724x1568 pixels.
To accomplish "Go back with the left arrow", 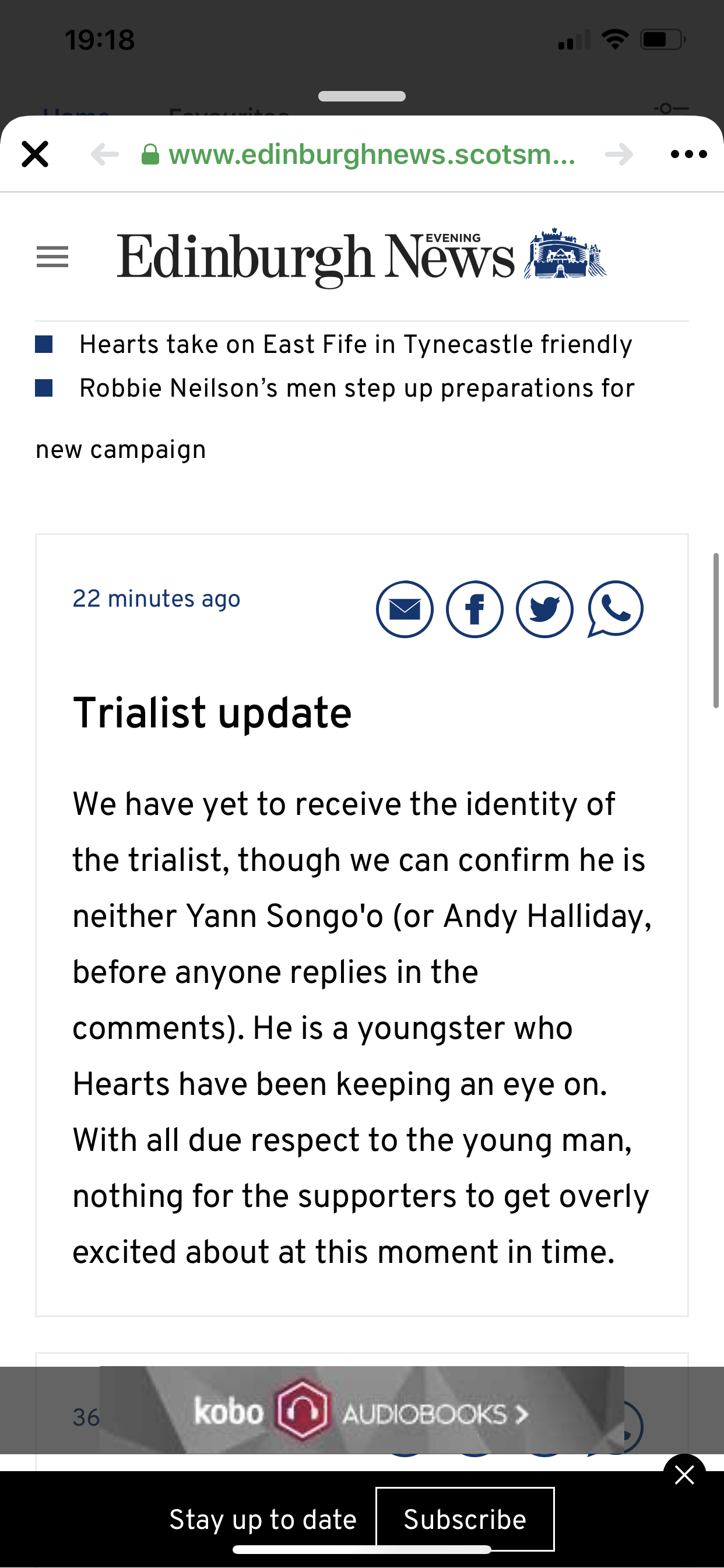I will (105, 155).
